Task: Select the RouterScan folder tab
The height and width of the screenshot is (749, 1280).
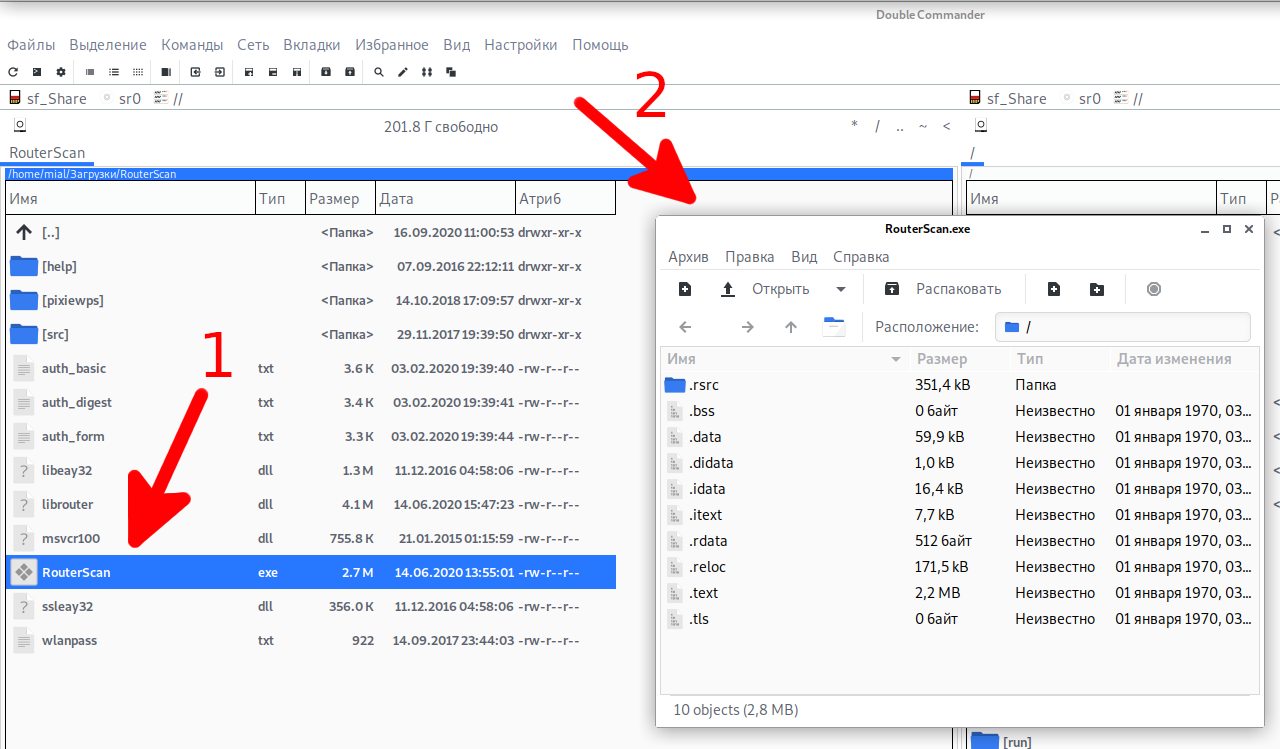Action: click(x=47, y=153)
